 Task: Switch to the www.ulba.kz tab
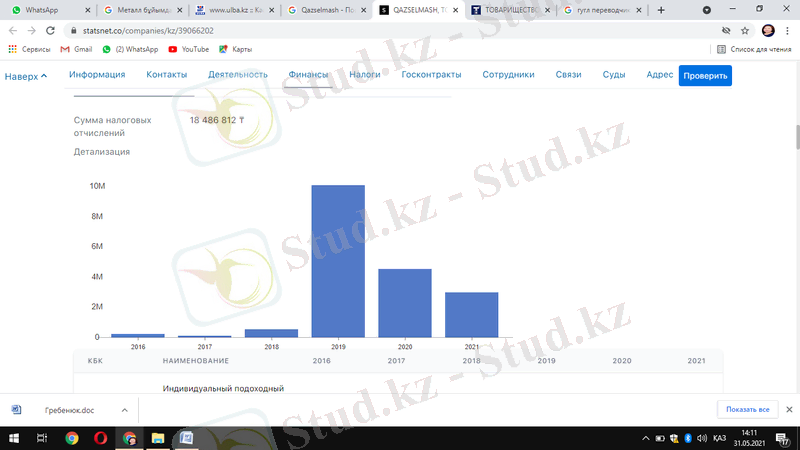point(235,10)
